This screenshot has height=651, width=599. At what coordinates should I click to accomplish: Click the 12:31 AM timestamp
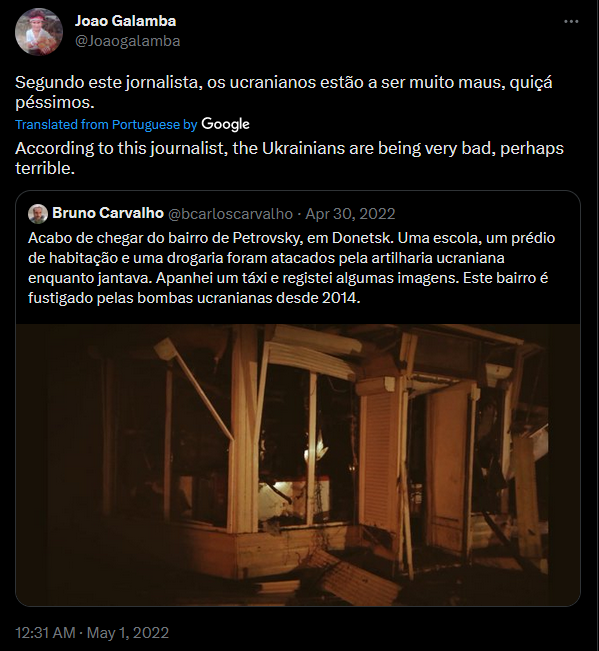[45, 632]
